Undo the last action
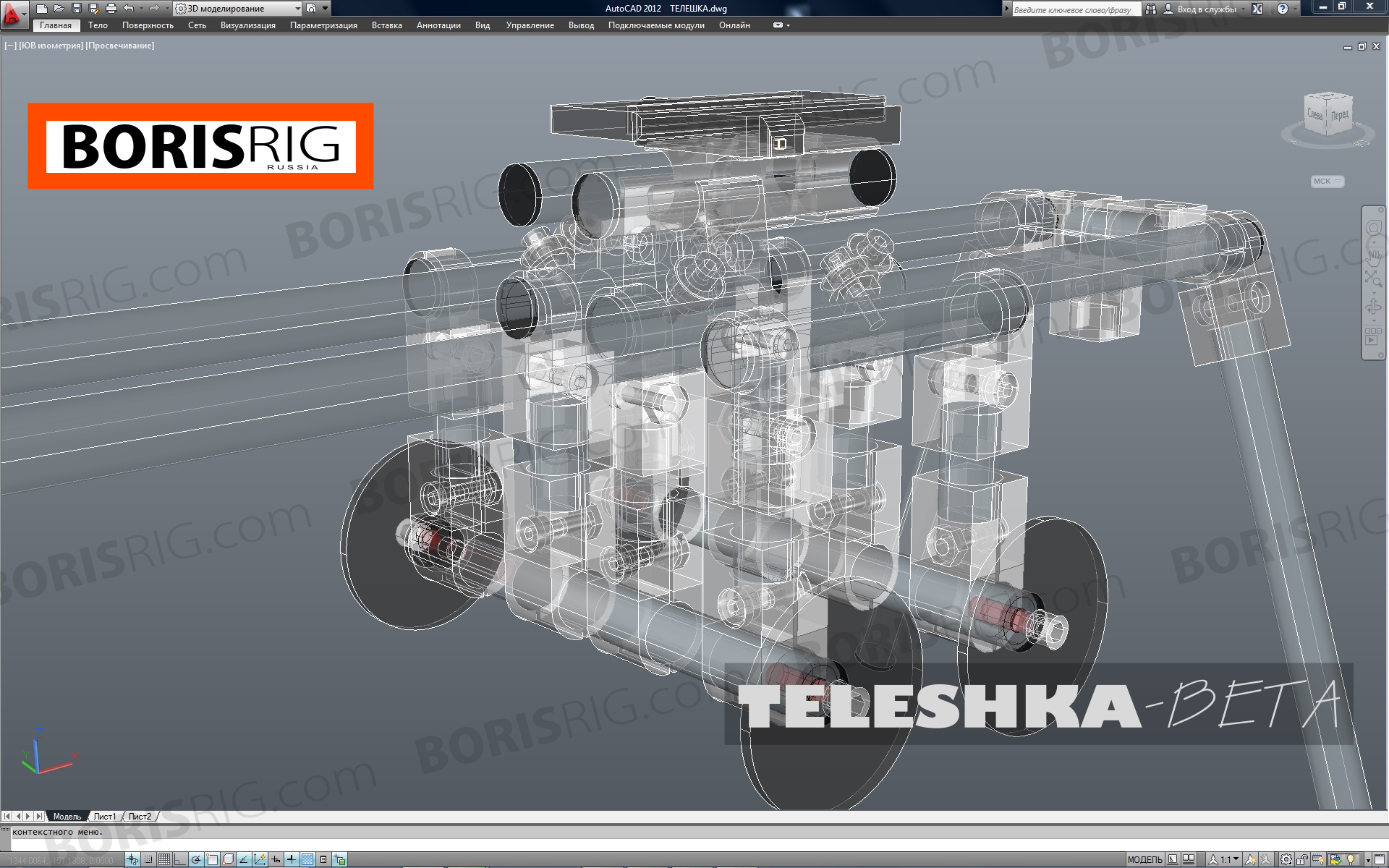 pos(128,9)
